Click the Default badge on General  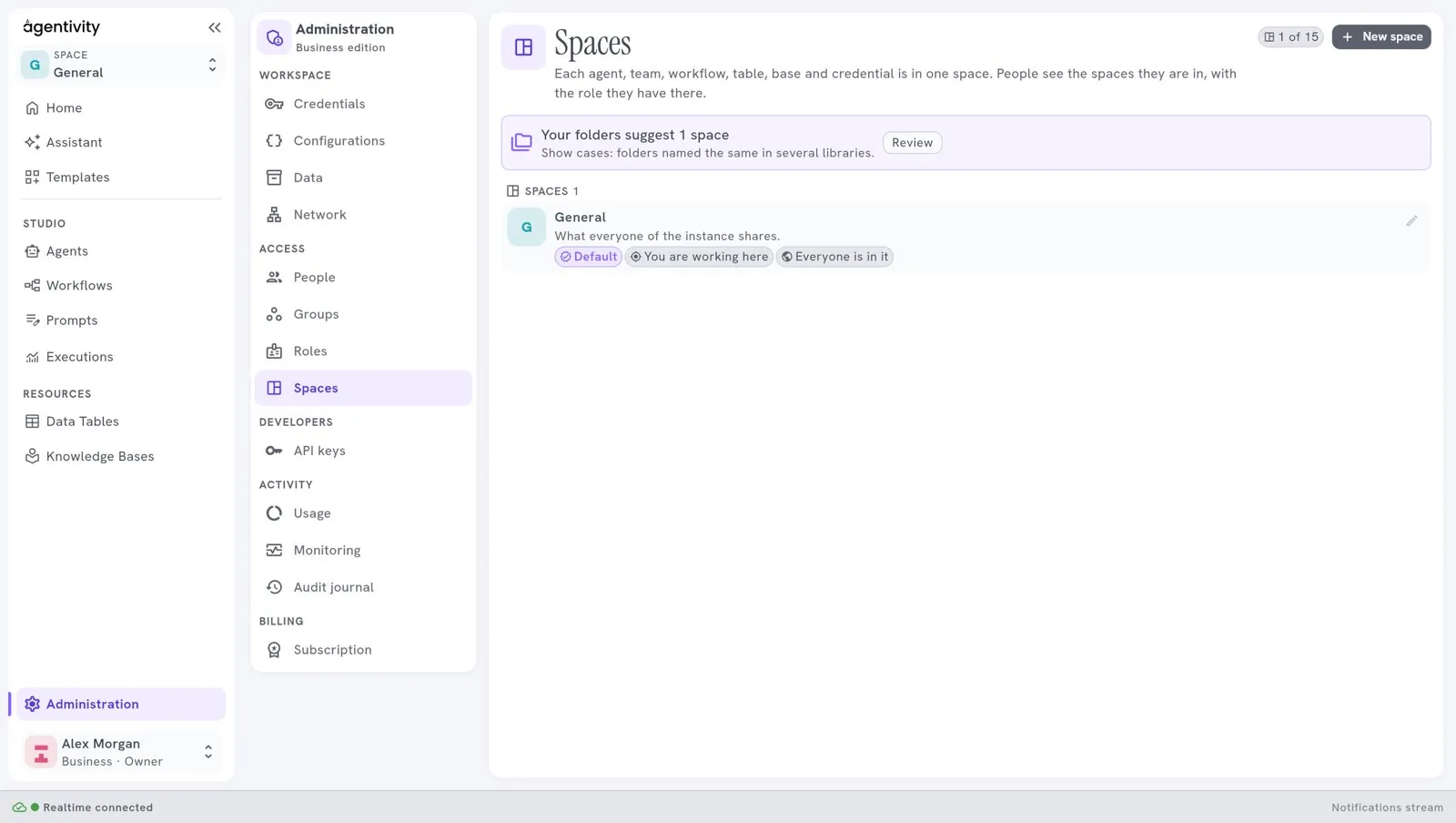tap(588, 257)
